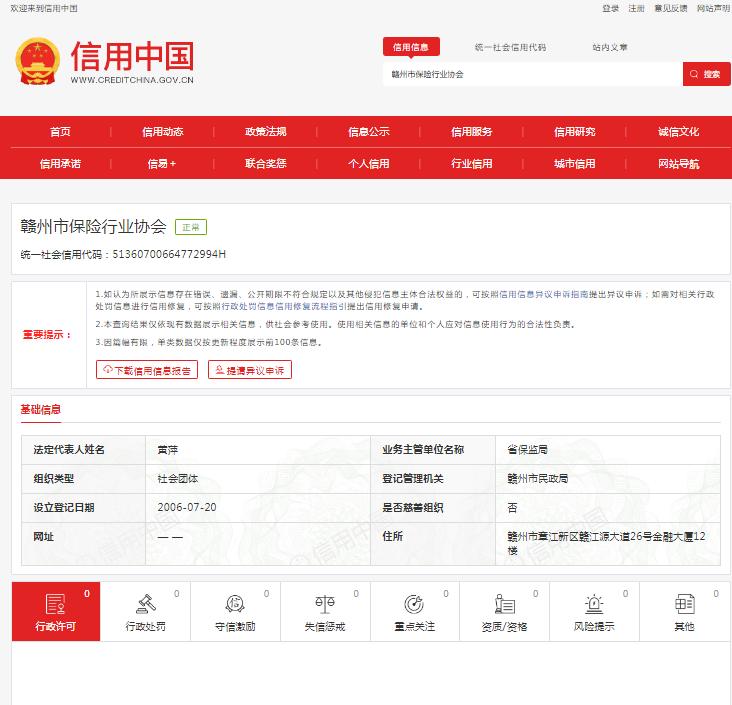Image resolution: width=732 pixels, height=705 pixels.
Task: Select the 失信惩戒 balance scale icon
Action: pyautogui.click(x=325, y=604)
